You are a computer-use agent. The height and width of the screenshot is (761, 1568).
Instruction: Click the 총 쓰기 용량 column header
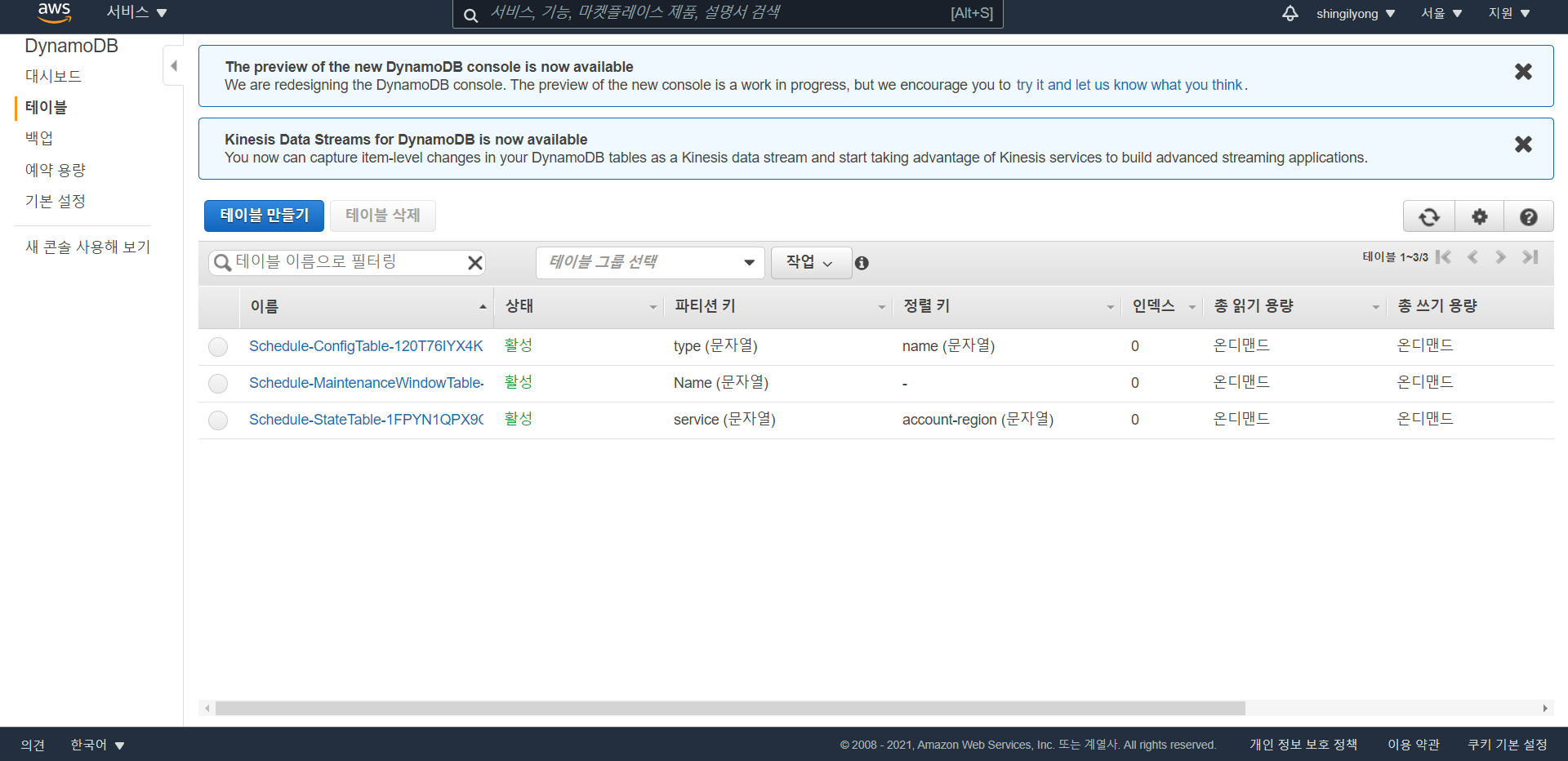[x=1437, y=306]
